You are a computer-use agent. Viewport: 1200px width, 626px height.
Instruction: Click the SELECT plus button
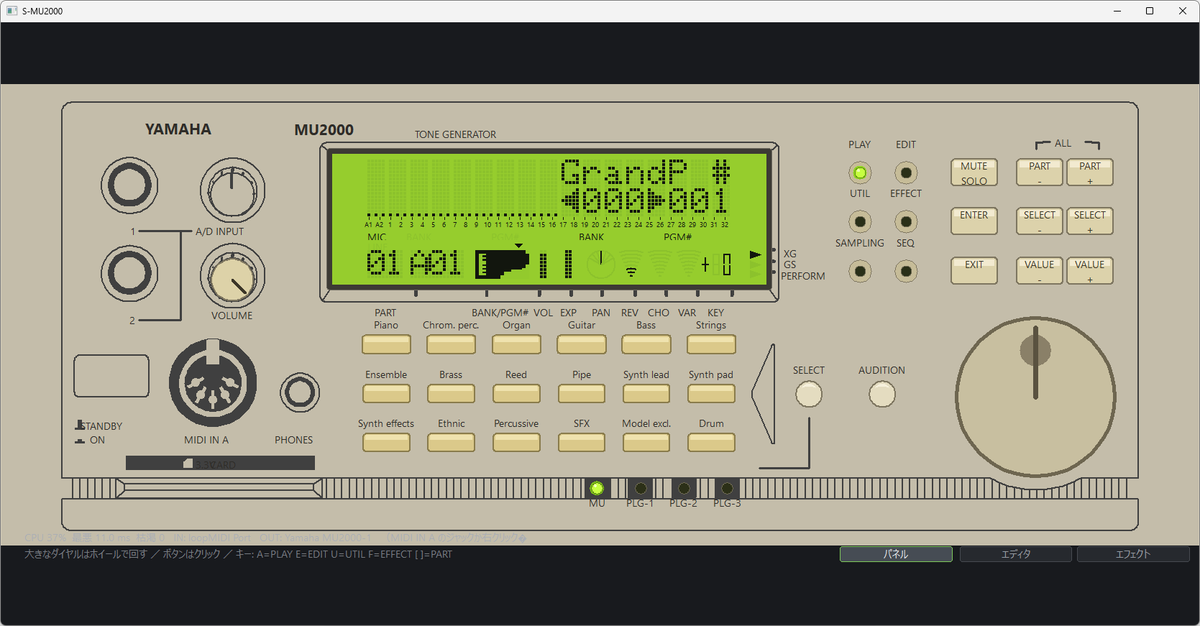pyautogui.click(x=1090, y=222)
